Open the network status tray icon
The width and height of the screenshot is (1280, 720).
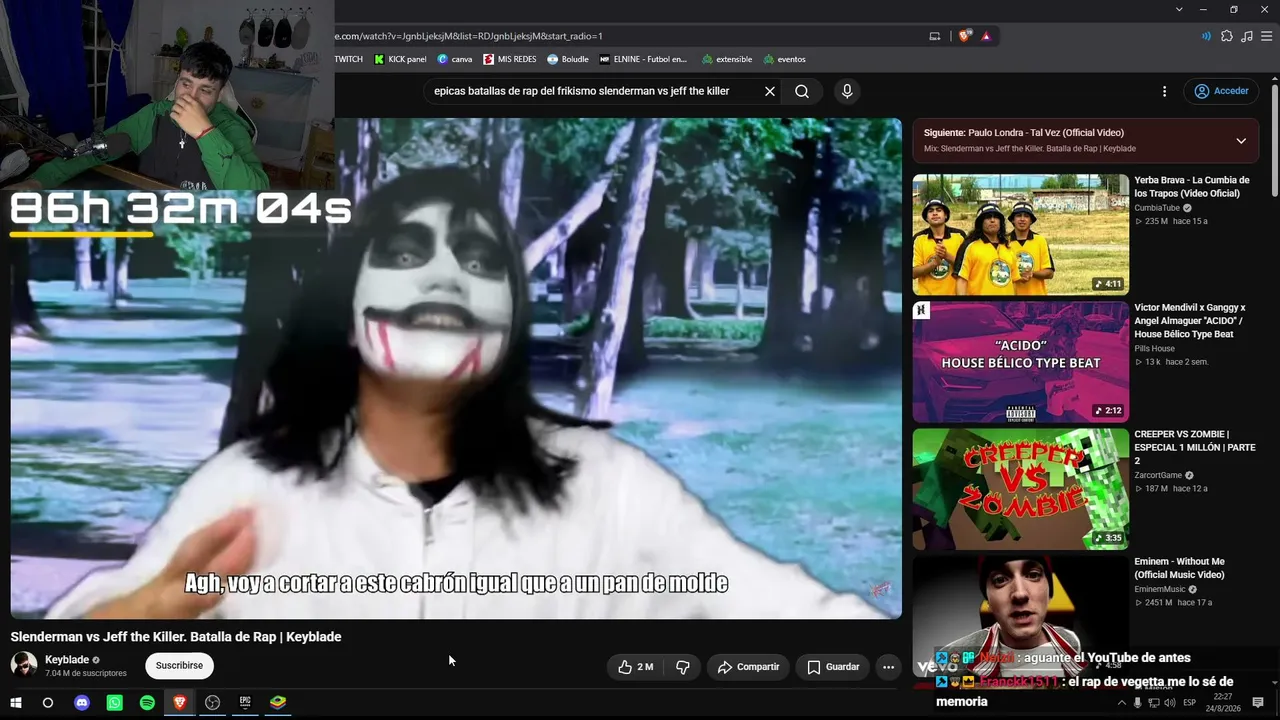[x=1154, y=703]
